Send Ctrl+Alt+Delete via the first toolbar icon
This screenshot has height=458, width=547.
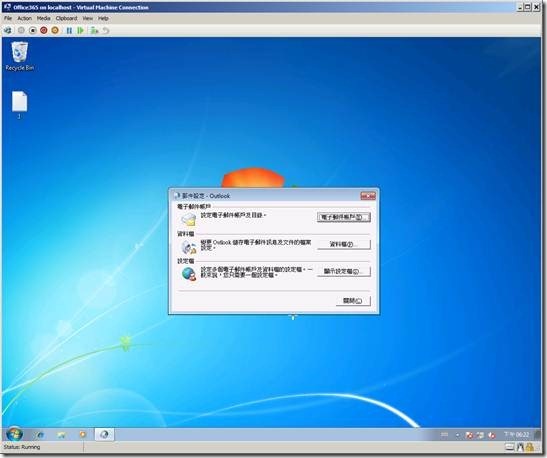(x=8, y=31)
